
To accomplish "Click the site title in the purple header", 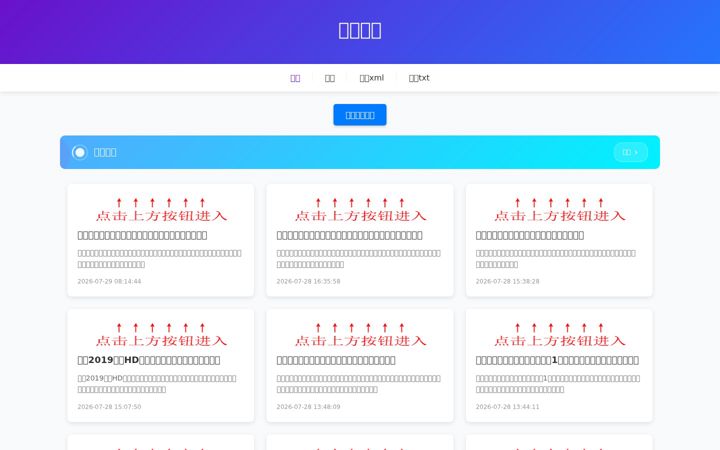I will tap(360, 30).
